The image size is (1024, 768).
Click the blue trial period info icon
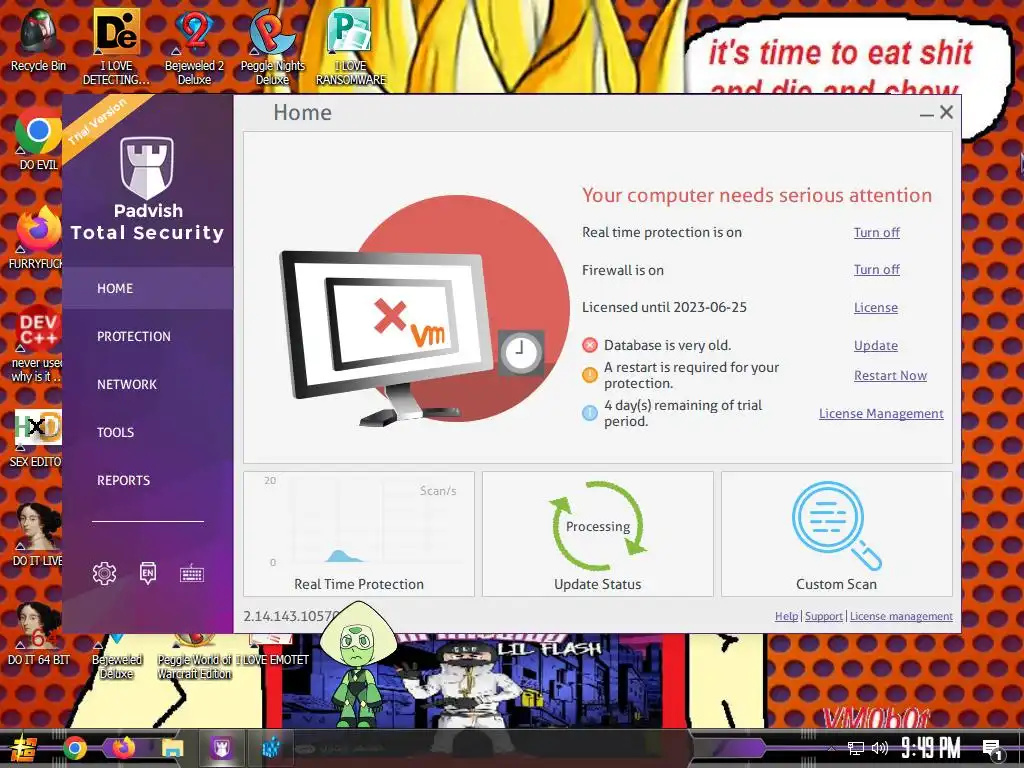coord(590,413)
